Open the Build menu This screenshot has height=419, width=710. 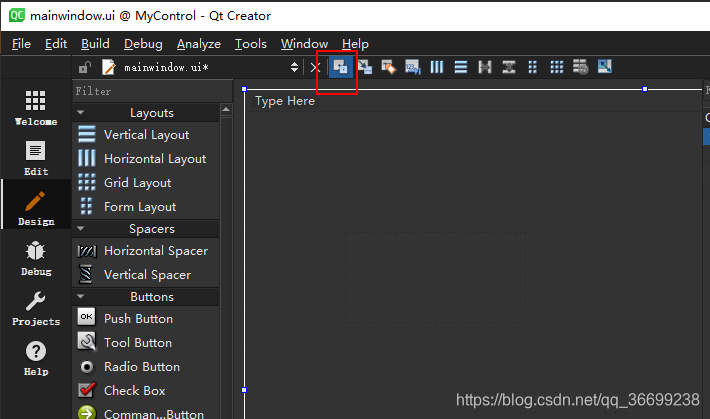(95, 44)
